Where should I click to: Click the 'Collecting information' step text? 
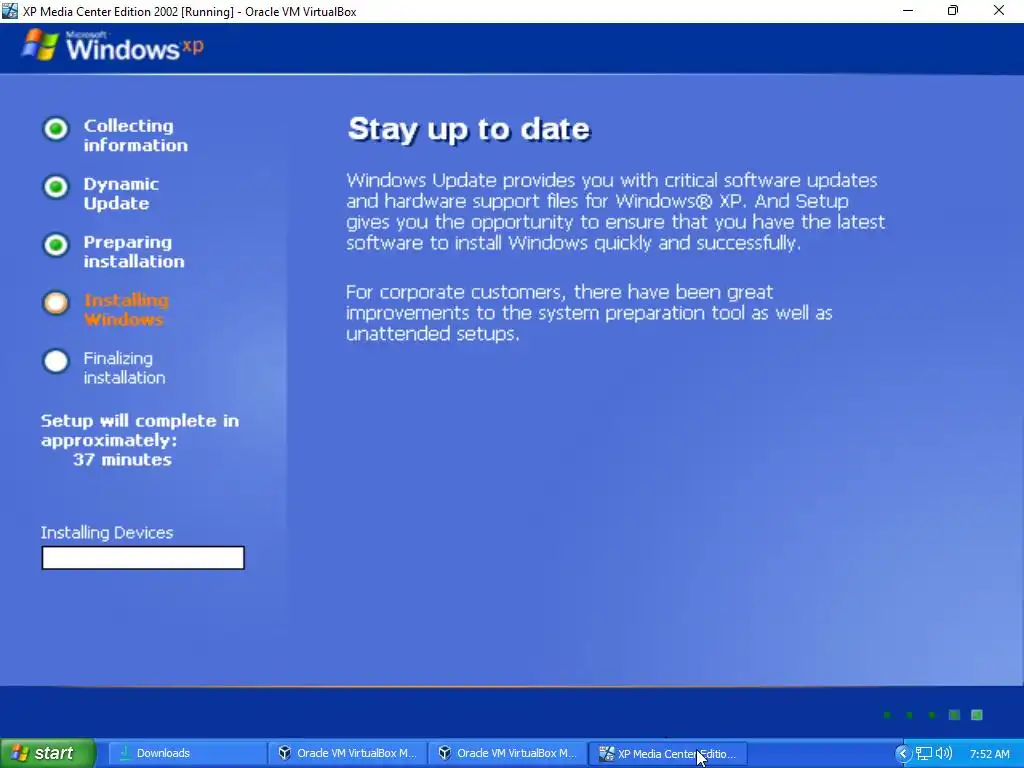pos(135,135)
